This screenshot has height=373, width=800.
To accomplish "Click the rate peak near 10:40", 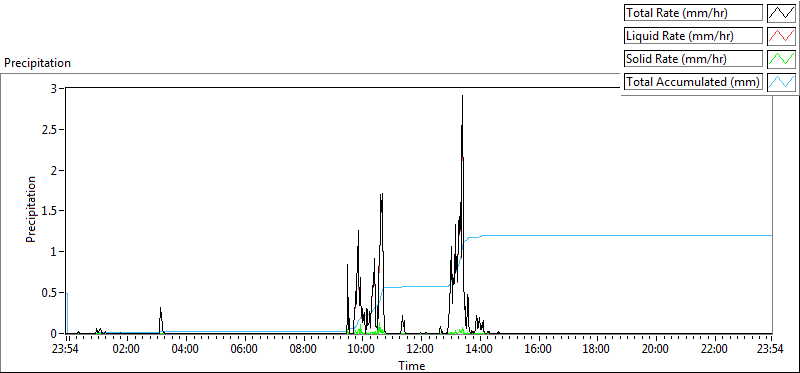I will click(x=381, y=194).
